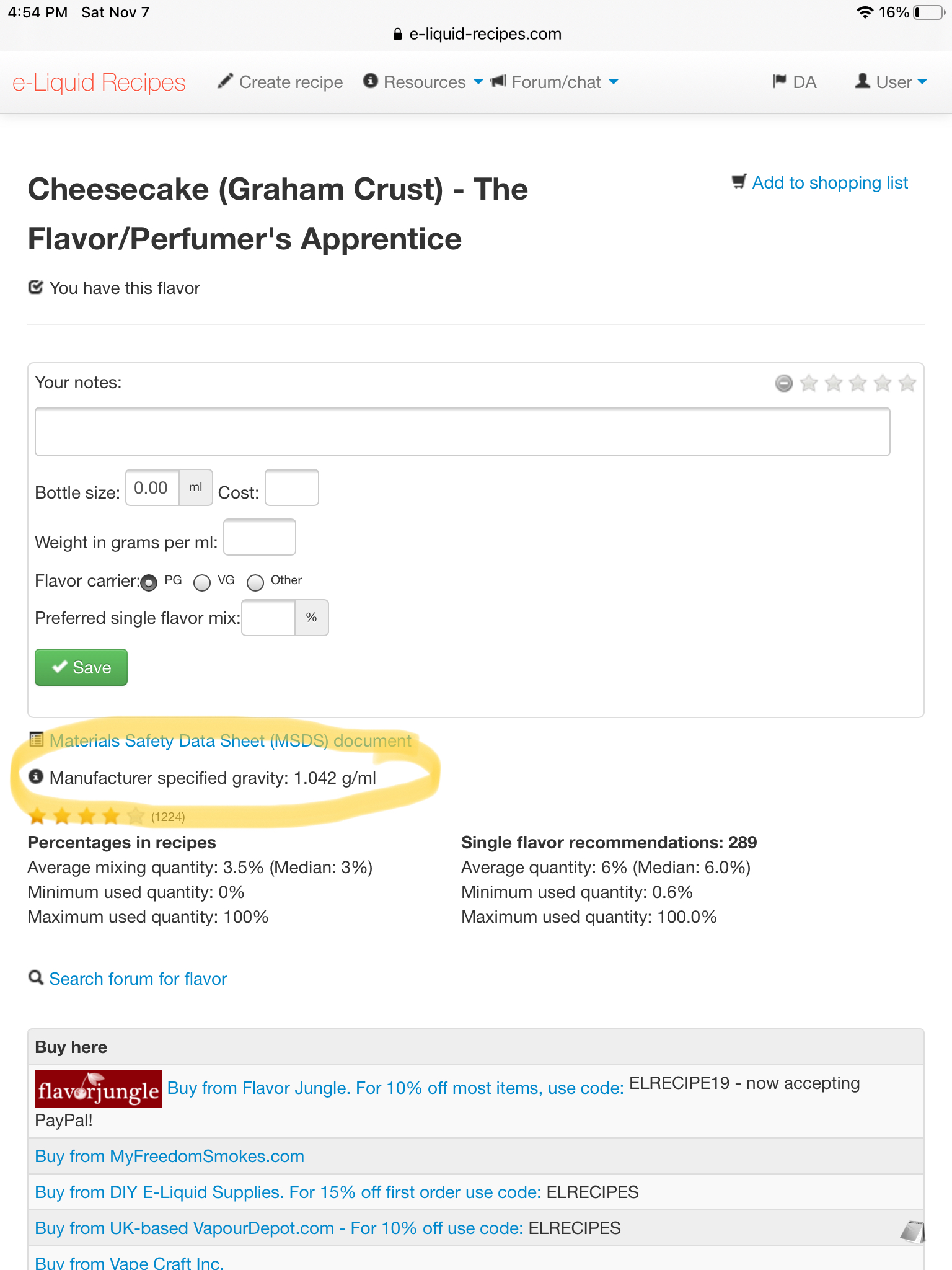Rate flavor five stars in notes
The height and width of the screenshot is (1270, 952).
pyautogui.click(x=907, y=383)
